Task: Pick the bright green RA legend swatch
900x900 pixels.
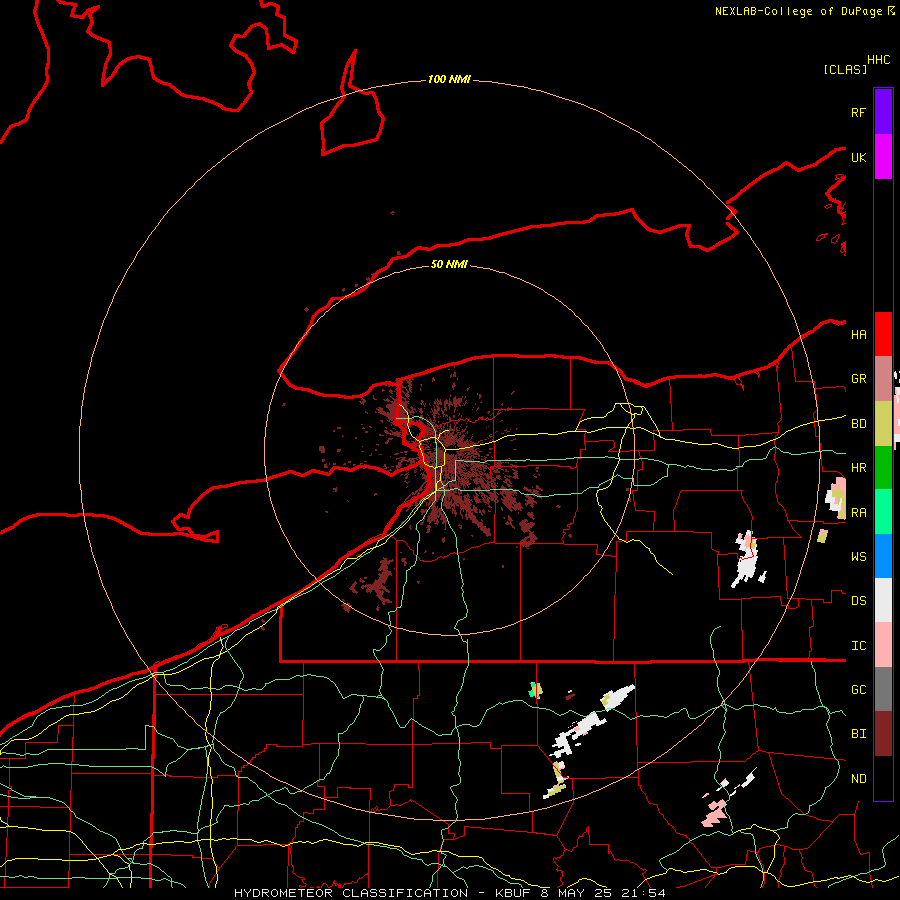Action: pyautogui.click(x=883, y=512)
